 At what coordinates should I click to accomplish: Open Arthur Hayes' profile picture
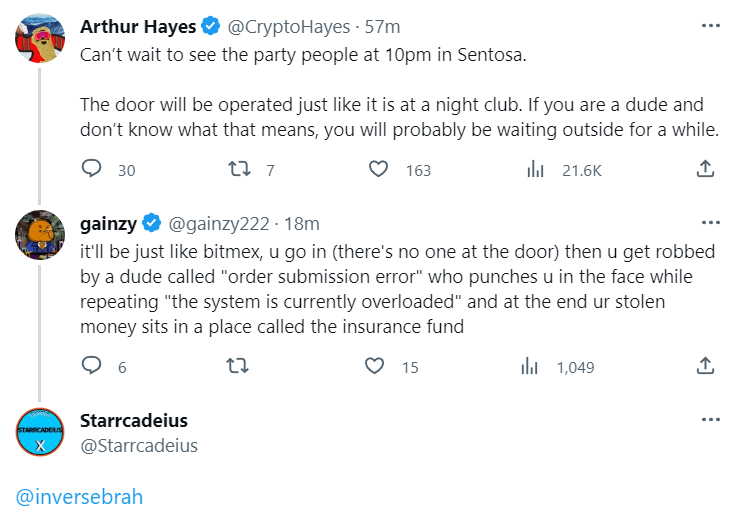(41, 39)
